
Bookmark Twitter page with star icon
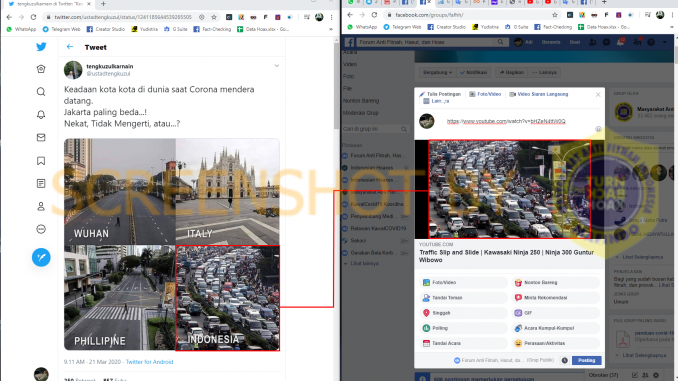[x=214, y=17]
